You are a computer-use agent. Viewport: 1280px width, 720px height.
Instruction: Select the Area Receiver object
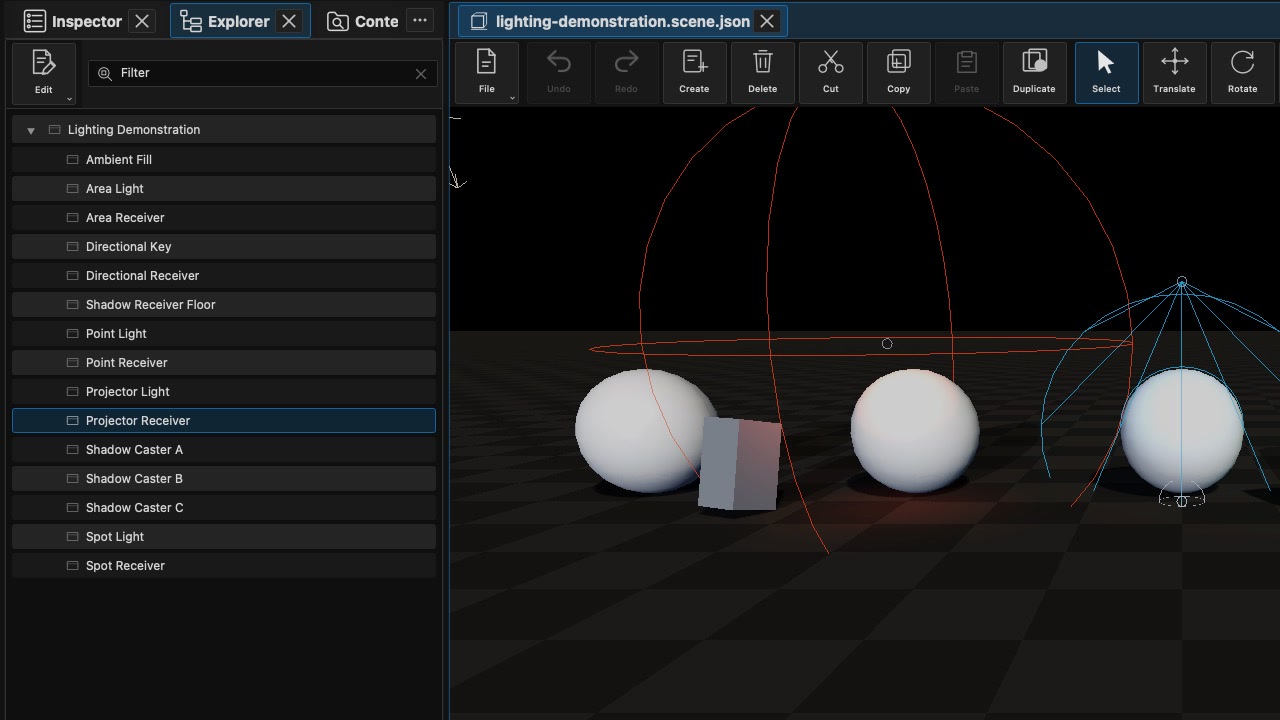tap(224, 218)
